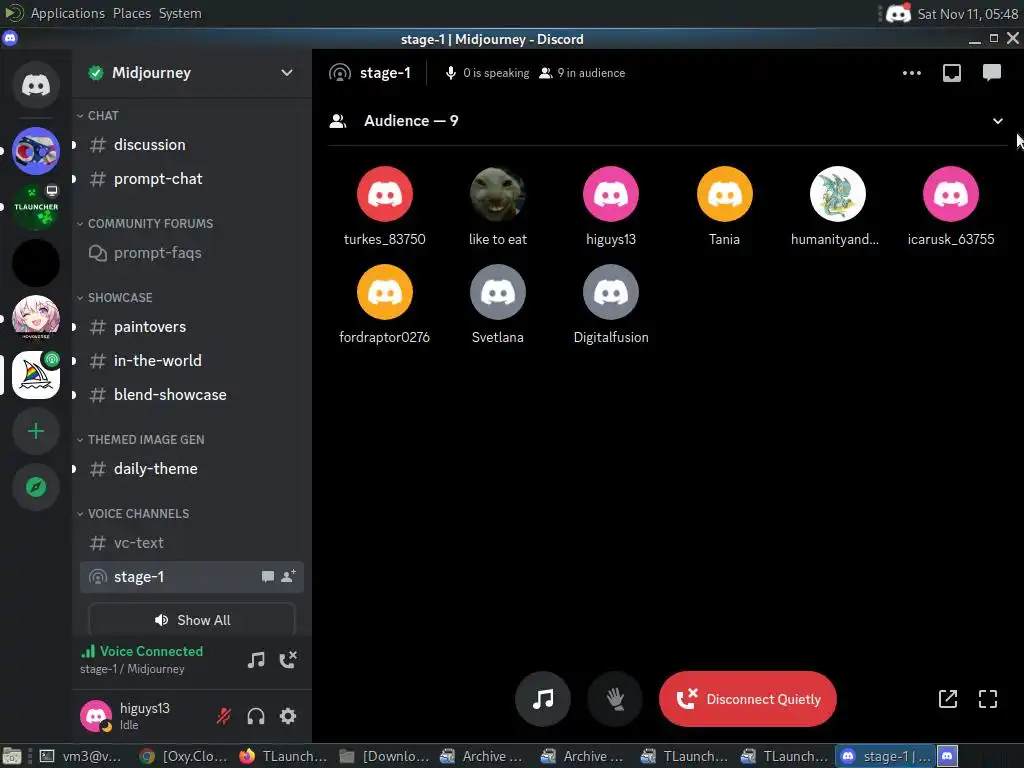Open the anime girl avatar server

point(36,318)
